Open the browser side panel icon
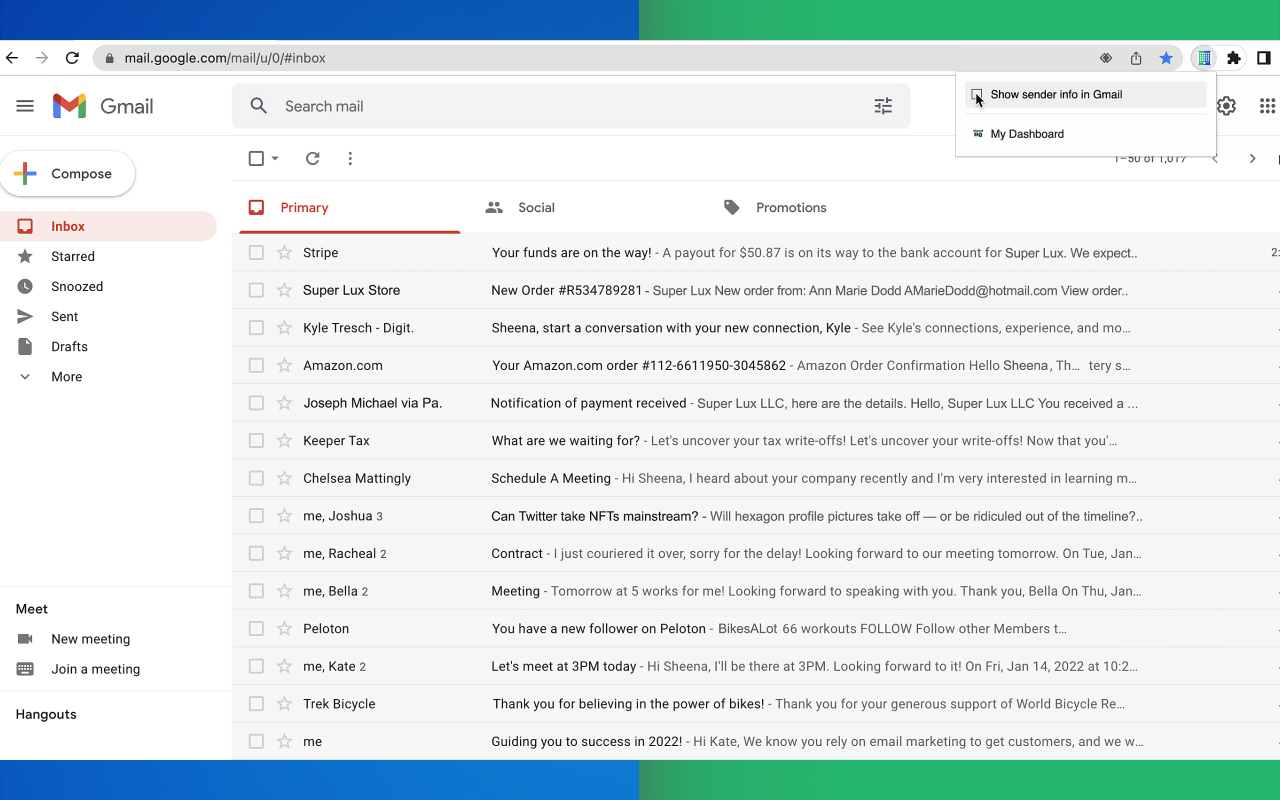1280x800 pixels. 1264,58
